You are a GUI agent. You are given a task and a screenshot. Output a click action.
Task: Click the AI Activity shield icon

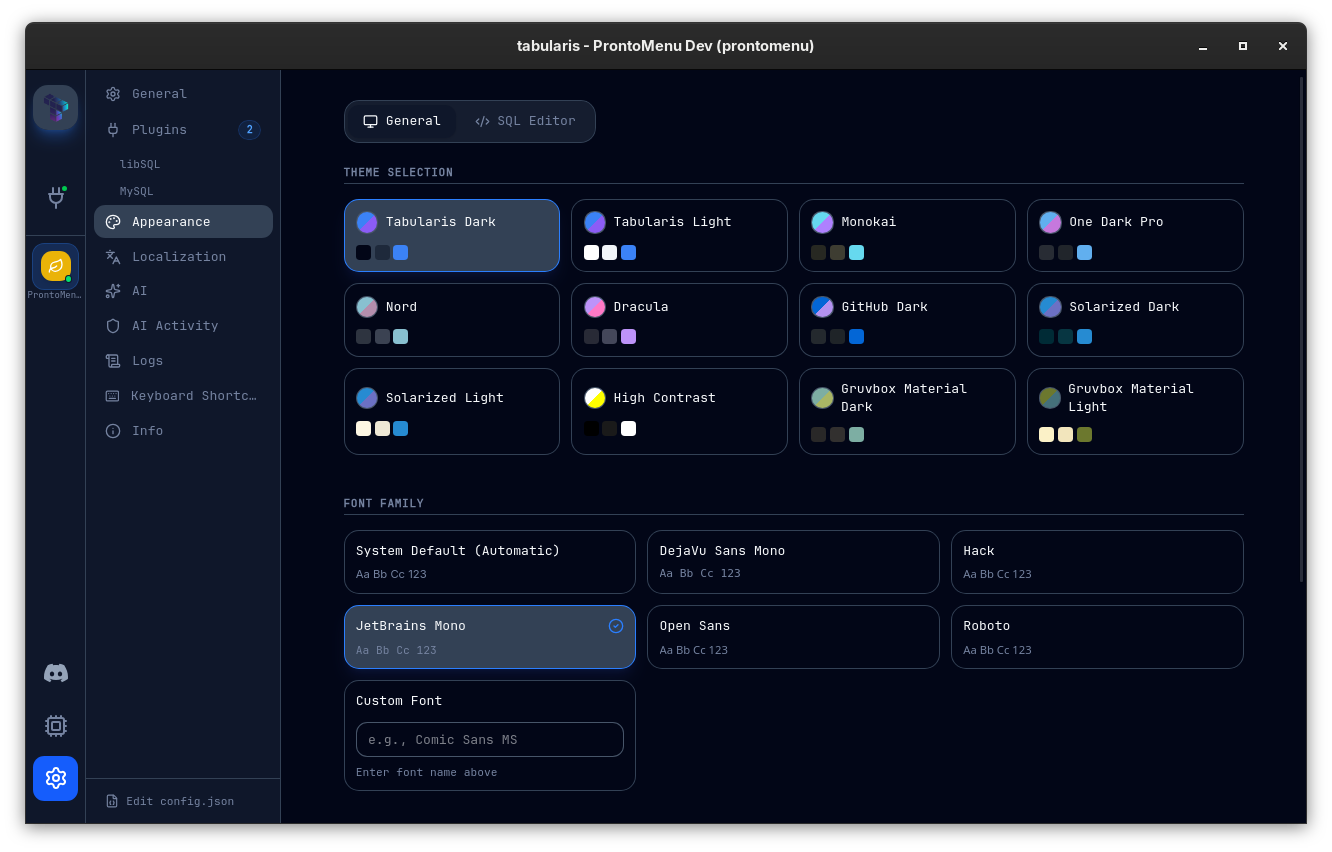click(113, 326)
